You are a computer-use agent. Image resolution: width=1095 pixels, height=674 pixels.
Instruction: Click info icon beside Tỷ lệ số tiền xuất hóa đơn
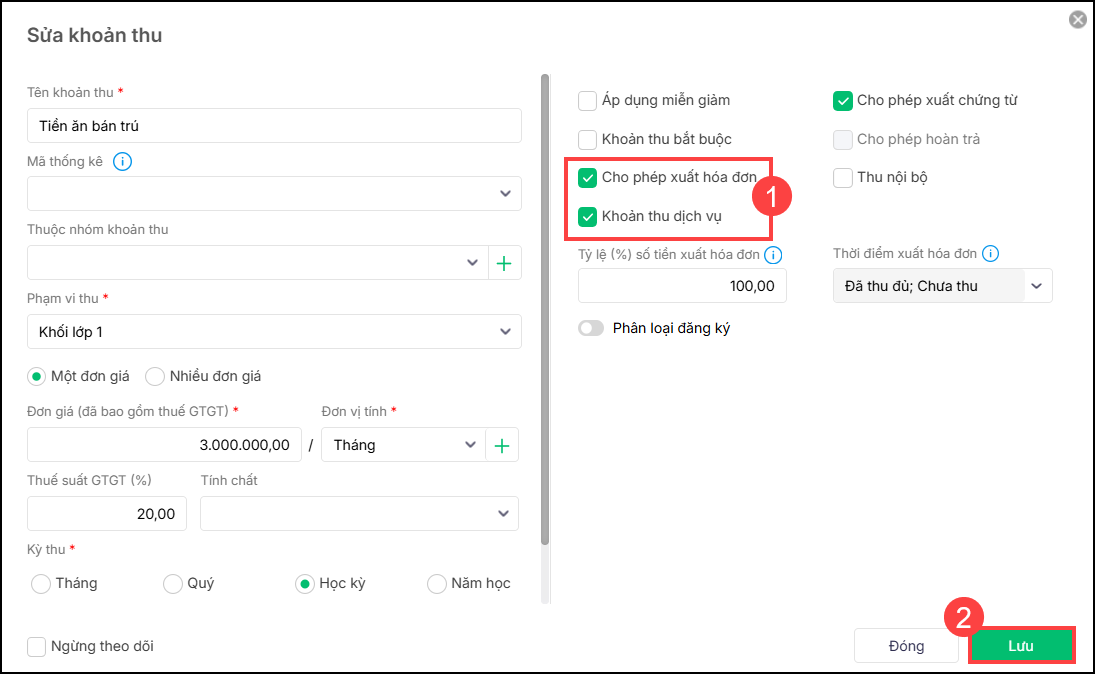773,255
